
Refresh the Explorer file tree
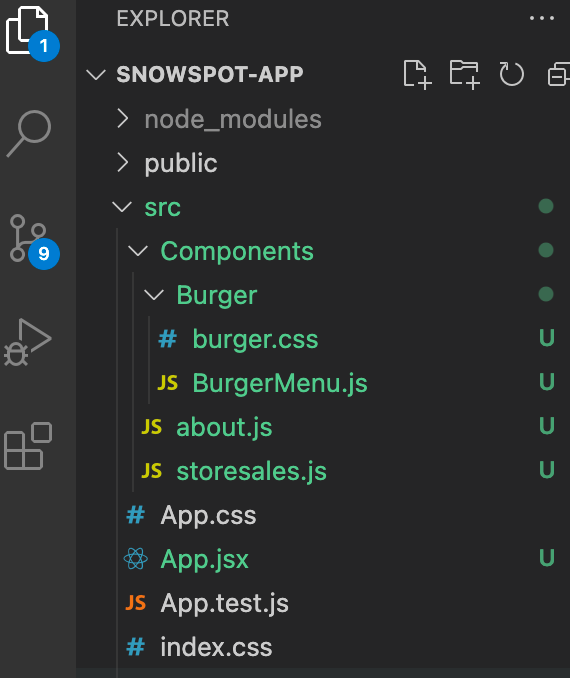512,74
